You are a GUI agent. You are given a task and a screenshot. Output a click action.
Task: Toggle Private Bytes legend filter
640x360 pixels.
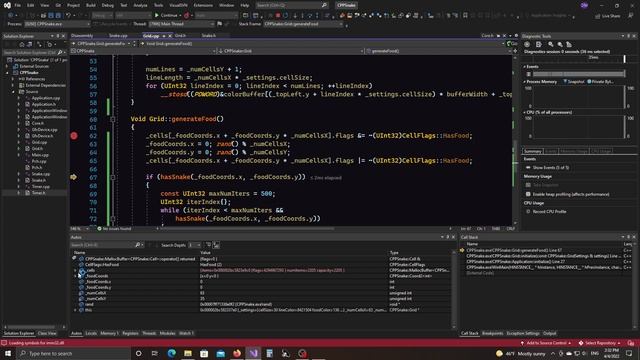point(600,82)
